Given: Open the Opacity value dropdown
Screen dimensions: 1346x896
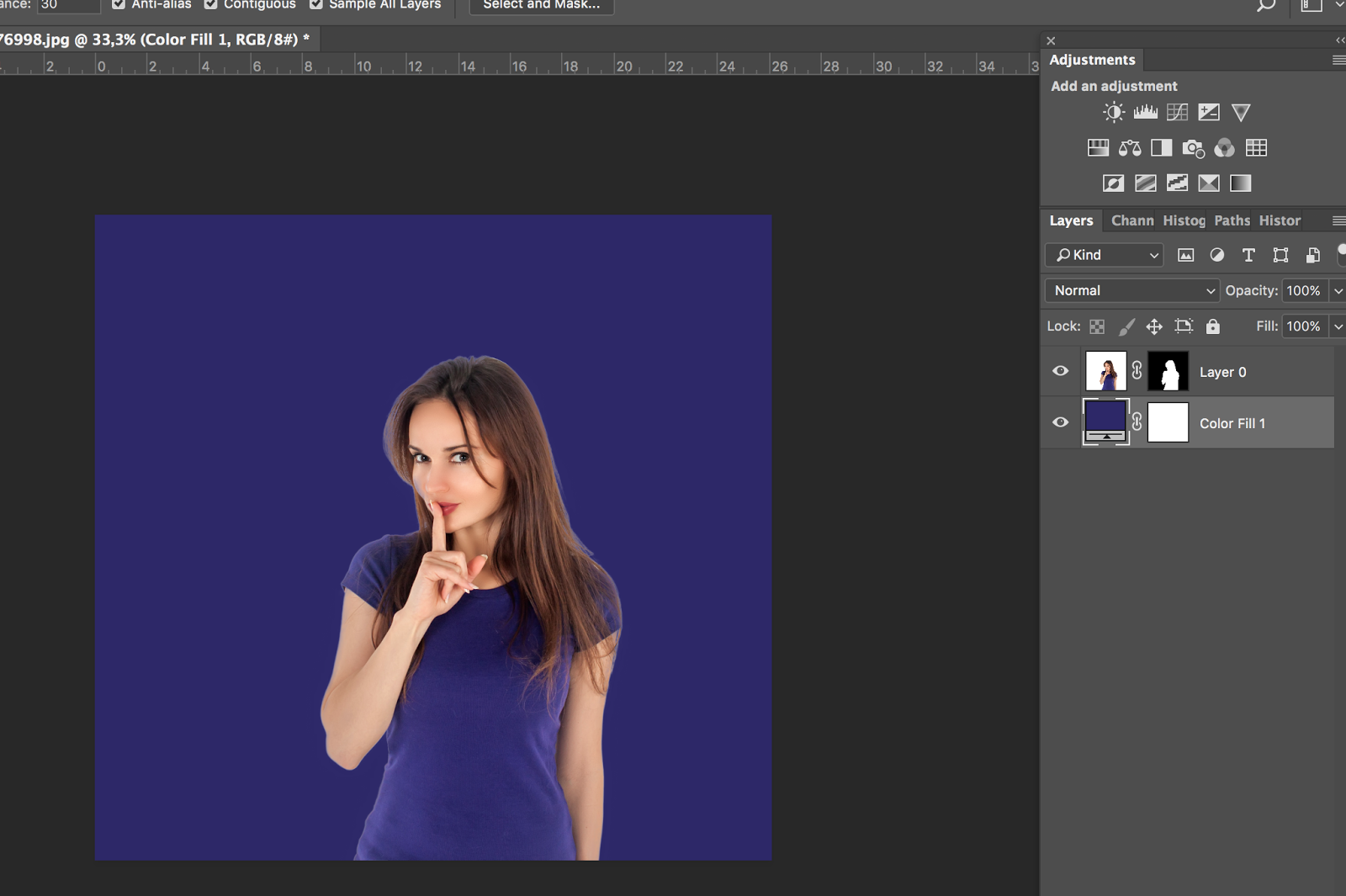Looking at the screenshot, I should 1338,290.
